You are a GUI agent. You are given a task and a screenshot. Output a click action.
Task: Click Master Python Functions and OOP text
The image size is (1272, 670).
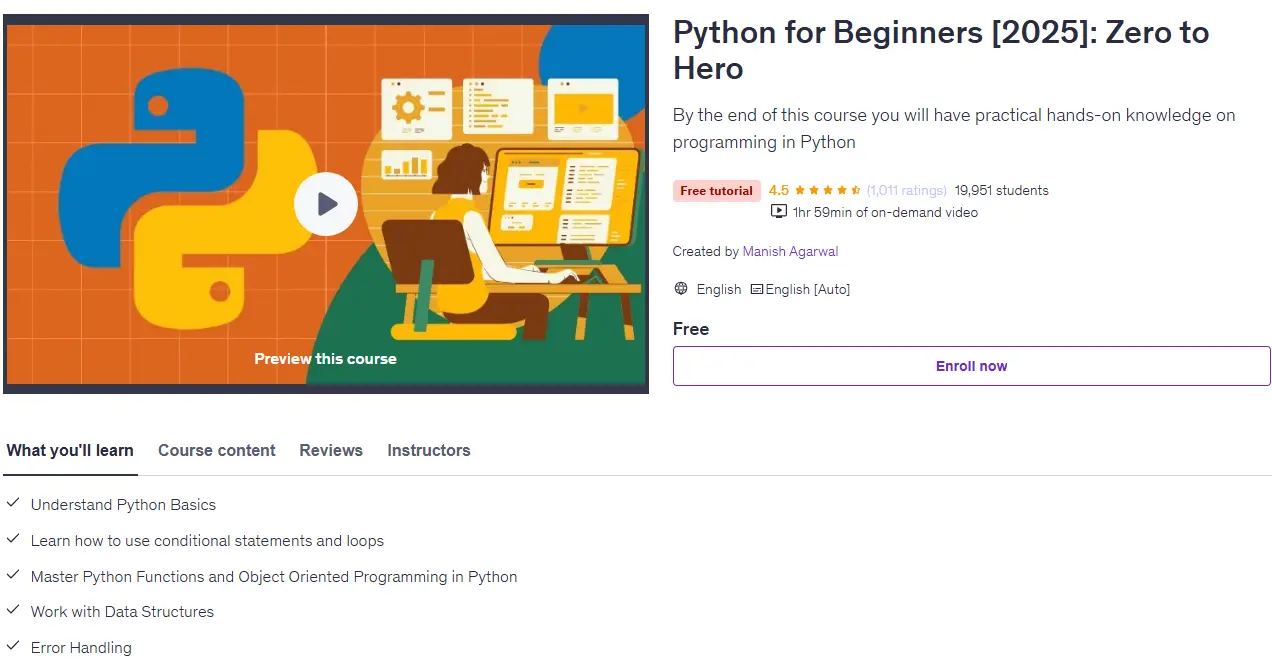274,577
